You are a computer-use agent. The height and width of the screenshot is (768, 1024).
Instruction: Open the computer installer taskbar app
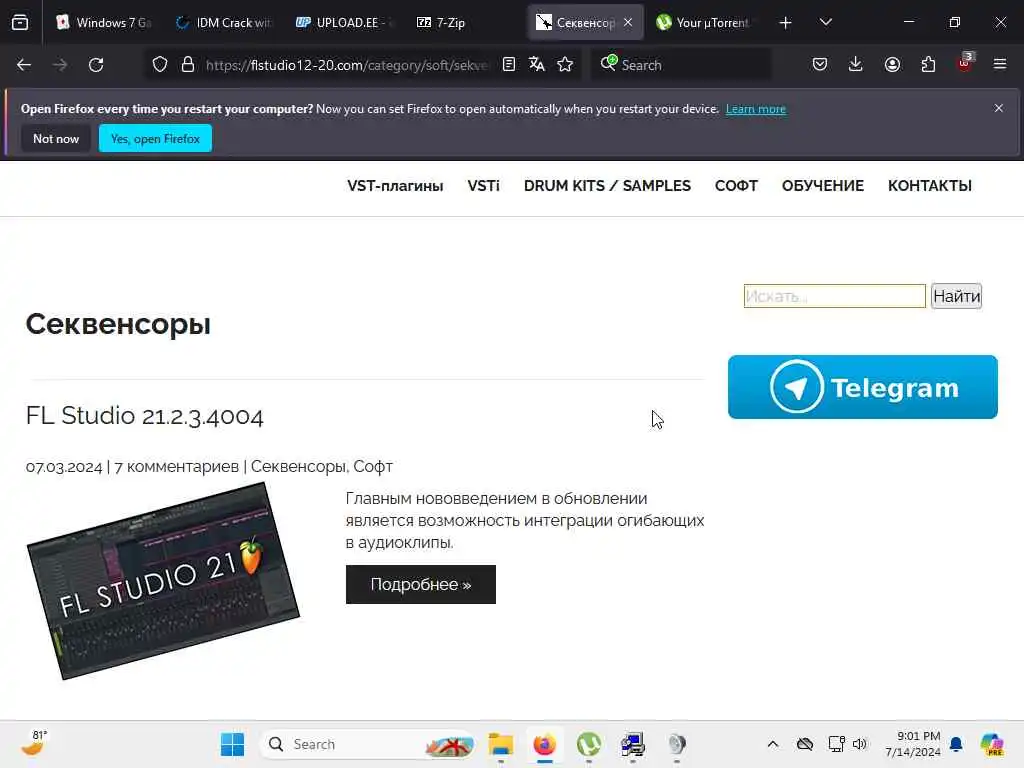tap(633, 744)
